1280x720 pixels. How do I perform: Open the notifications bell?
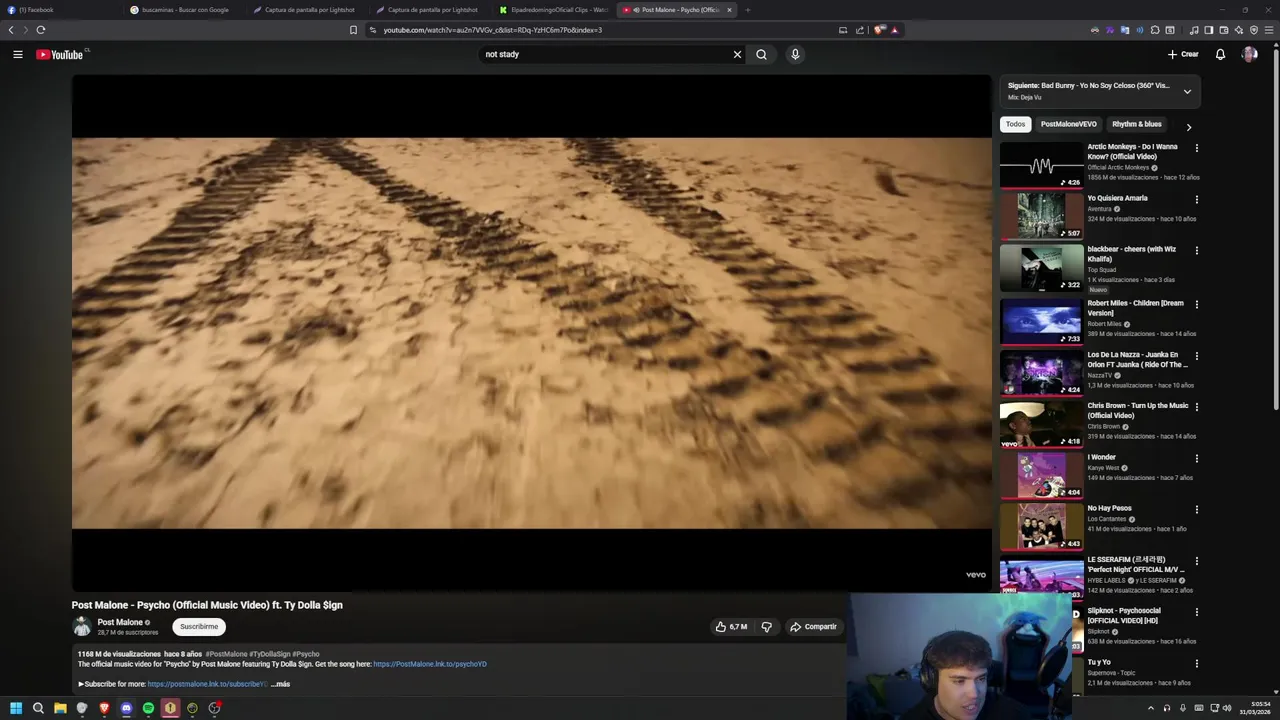pyautogui.click(x=1220, y=54)
